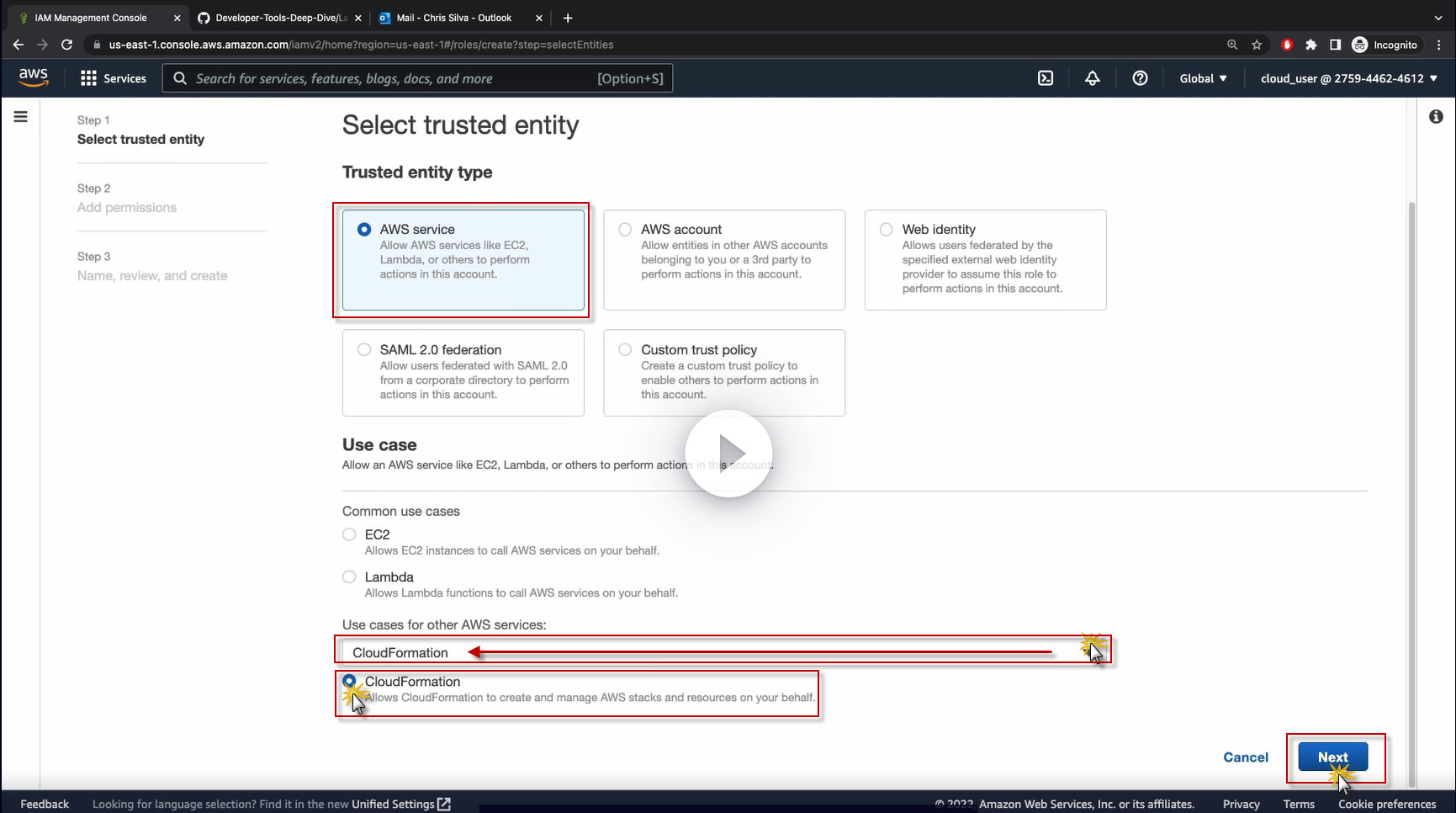Click the page vertical scrollbar
Viewport: 1456px width, 813px height.
pos(1411,493)
